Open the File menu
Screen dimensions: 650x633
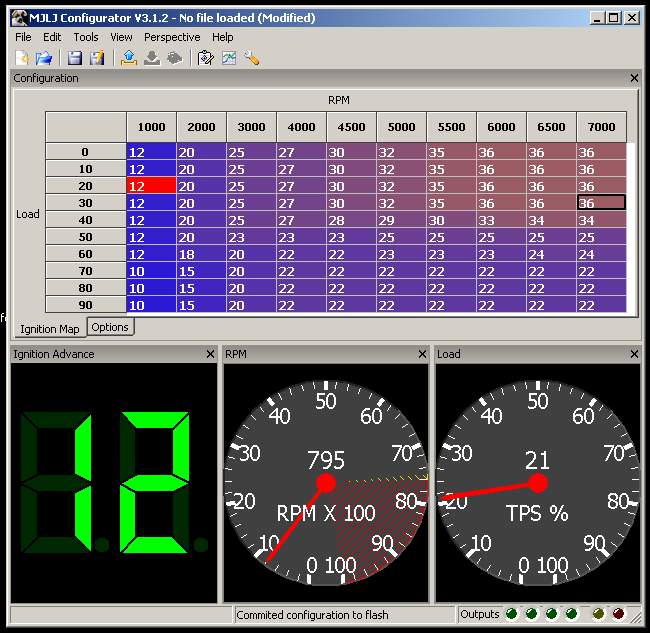(x=23, y=37)
